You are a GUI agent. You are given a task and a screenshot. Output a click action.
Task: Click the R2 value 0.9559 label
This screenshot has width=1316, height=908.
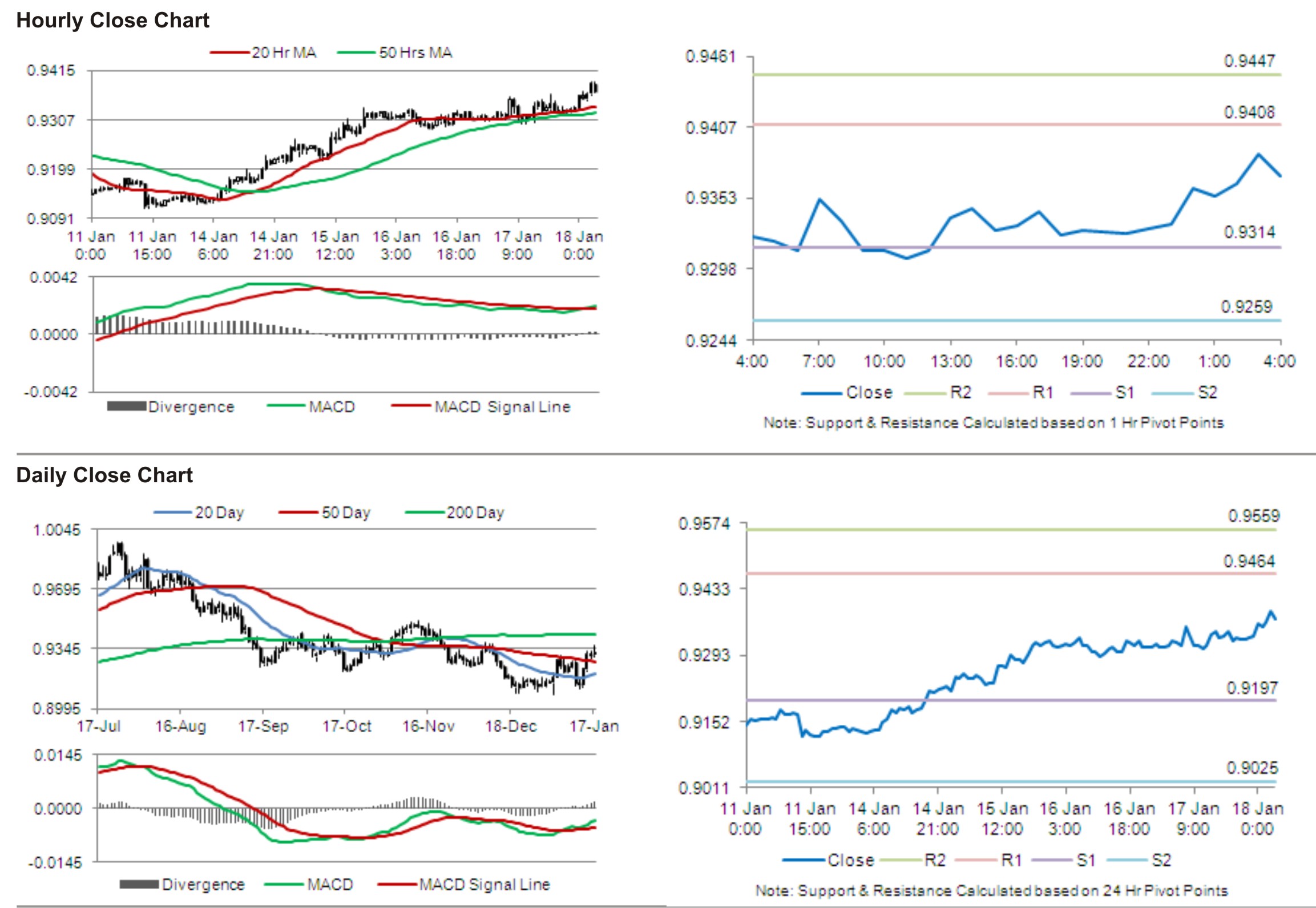pyautogui.click(x=1254, y=515)
